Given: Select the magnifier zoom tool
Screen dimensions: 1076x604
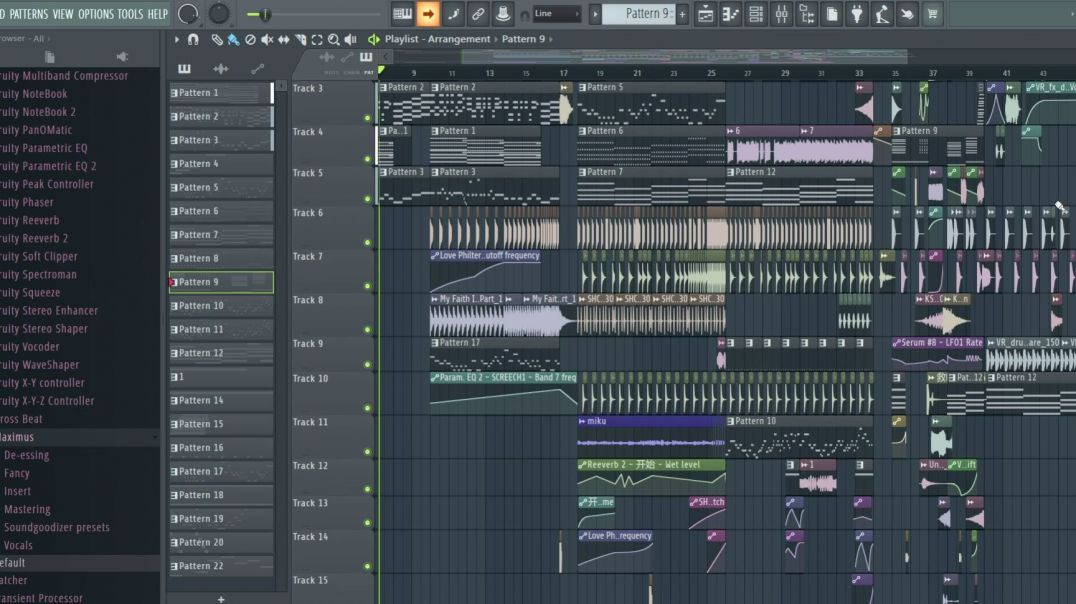Looking at the screenshot, I should coord(334,40).
